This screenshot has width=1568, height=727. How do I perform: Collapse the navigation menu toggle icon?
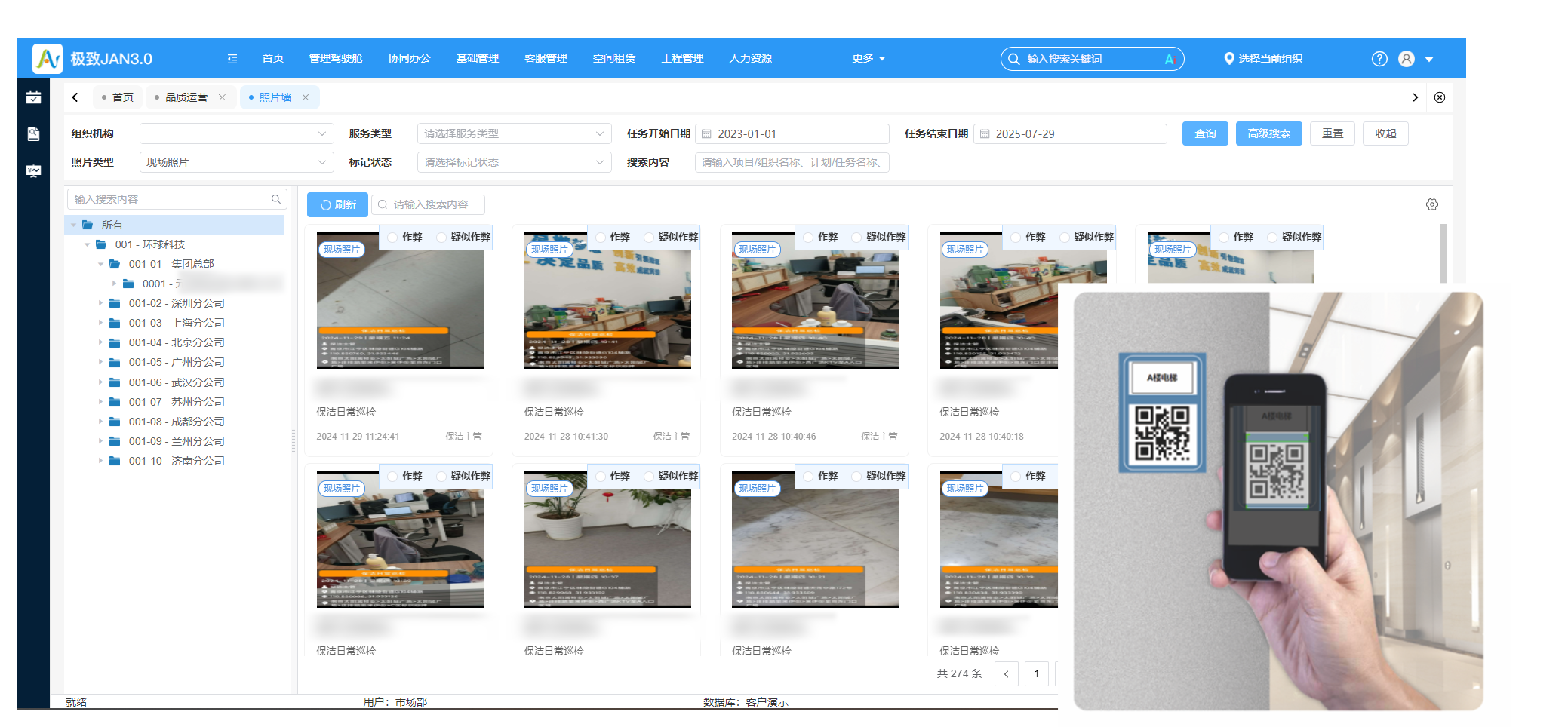click(232, 59)
